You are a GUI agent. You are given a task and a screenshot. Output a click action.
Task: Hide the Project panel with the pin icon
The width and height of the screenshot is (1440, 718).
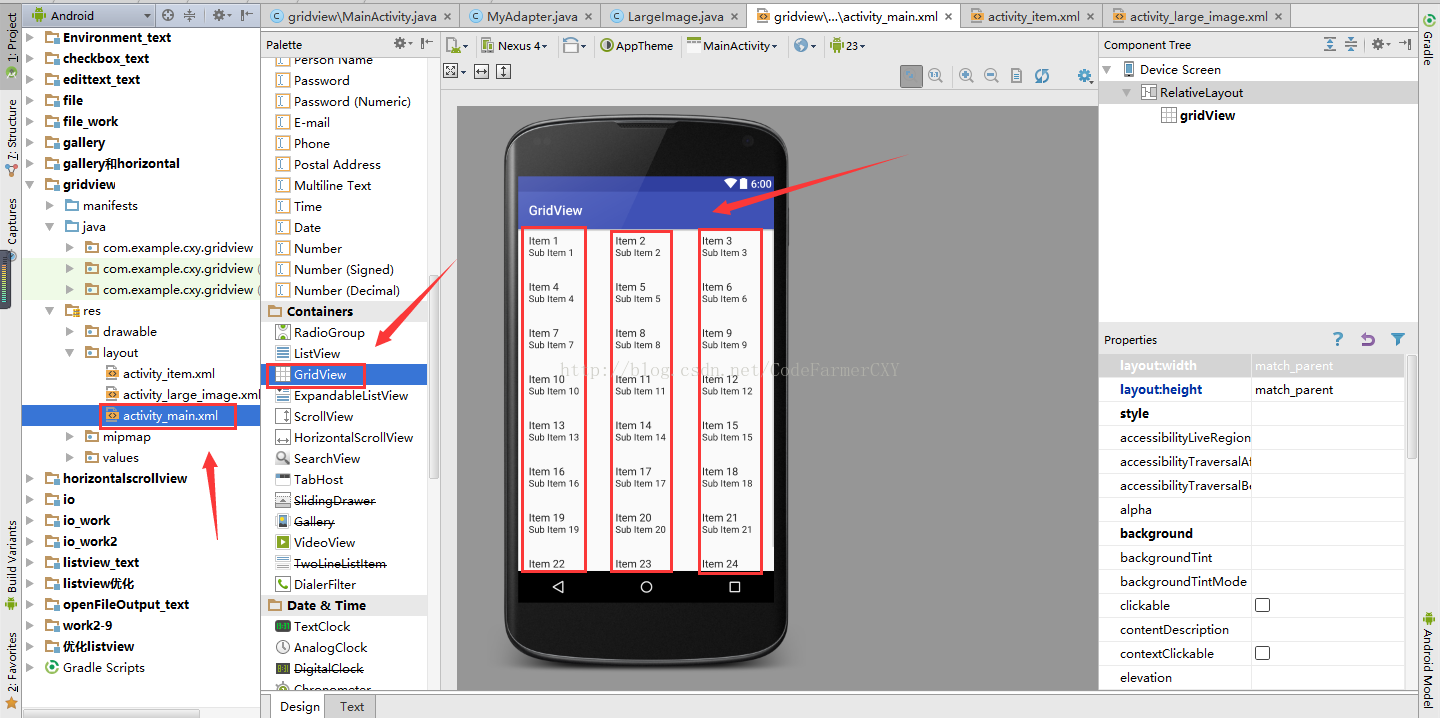[247, 15]
